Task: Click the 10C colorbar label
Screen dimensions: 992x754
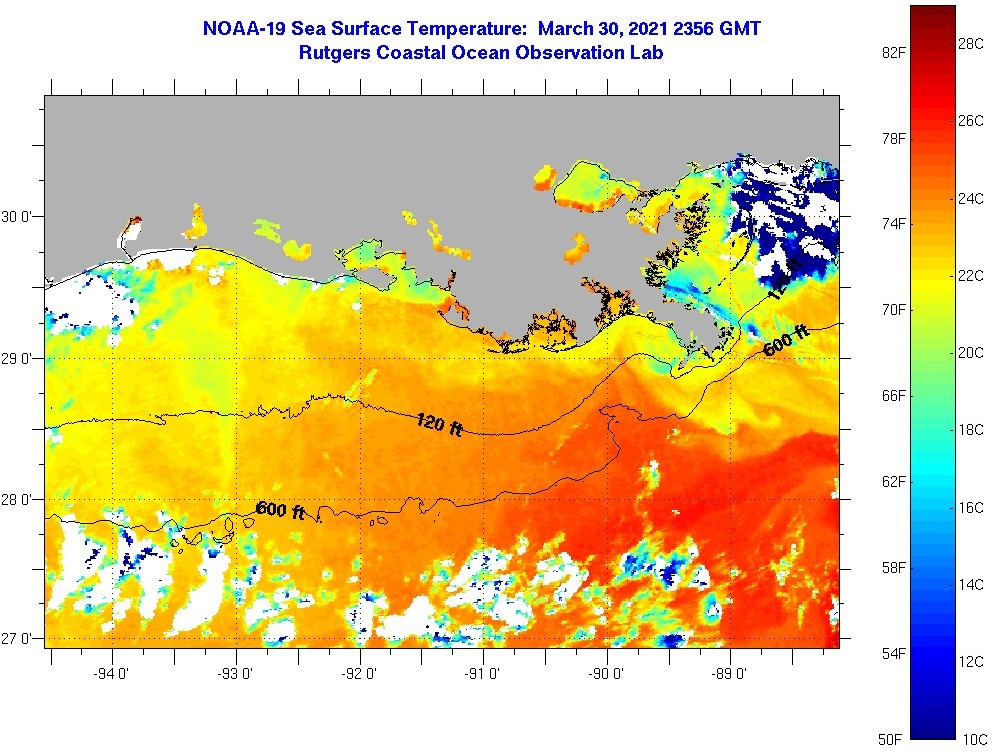Action: click(x=975, y=739)
